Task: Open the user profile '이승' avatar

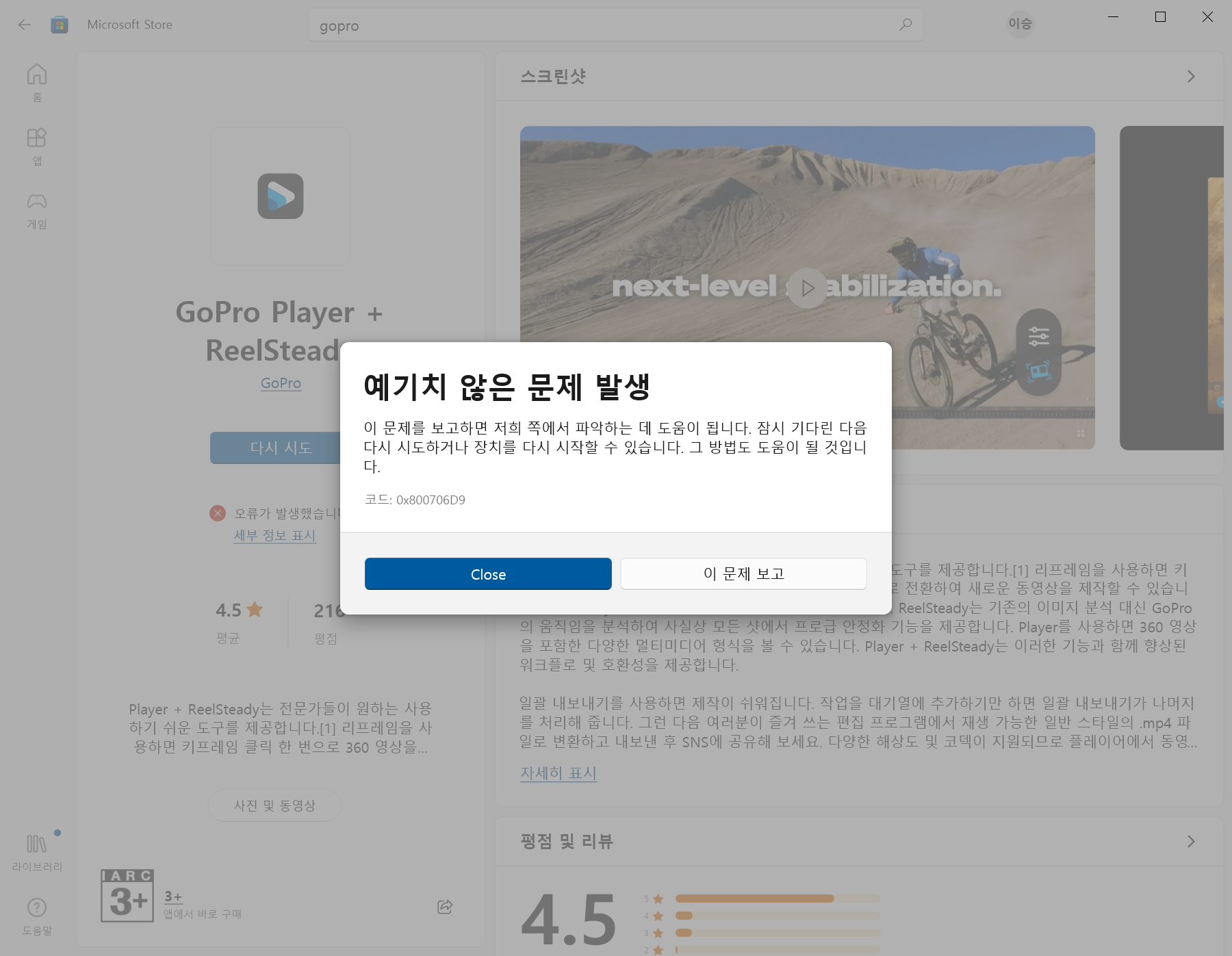Action: click(1020, 24)
